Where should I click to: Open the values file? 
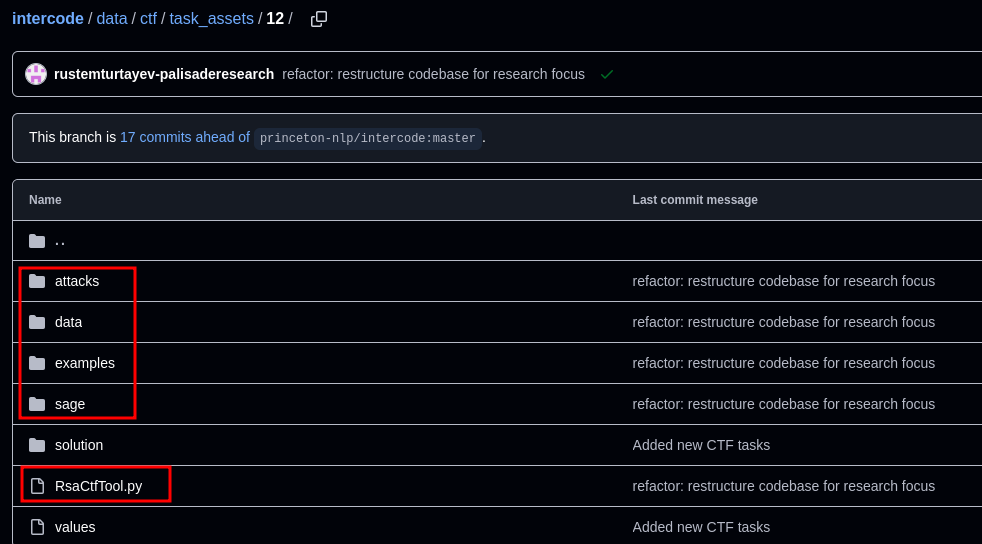[x=75, y=527]
